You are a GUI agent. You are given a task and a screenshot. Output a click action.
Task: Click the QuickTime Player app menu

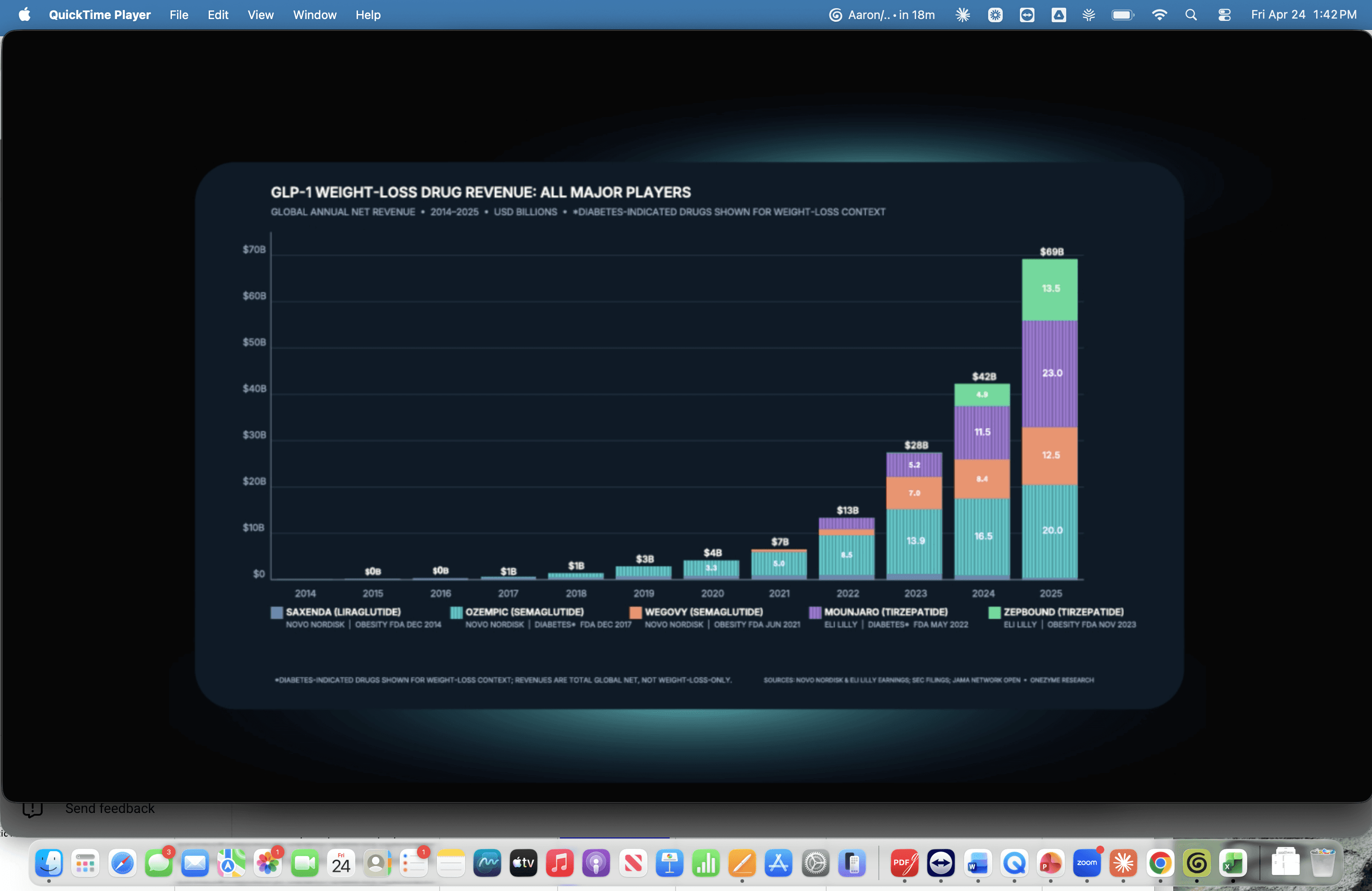(99, 15)
